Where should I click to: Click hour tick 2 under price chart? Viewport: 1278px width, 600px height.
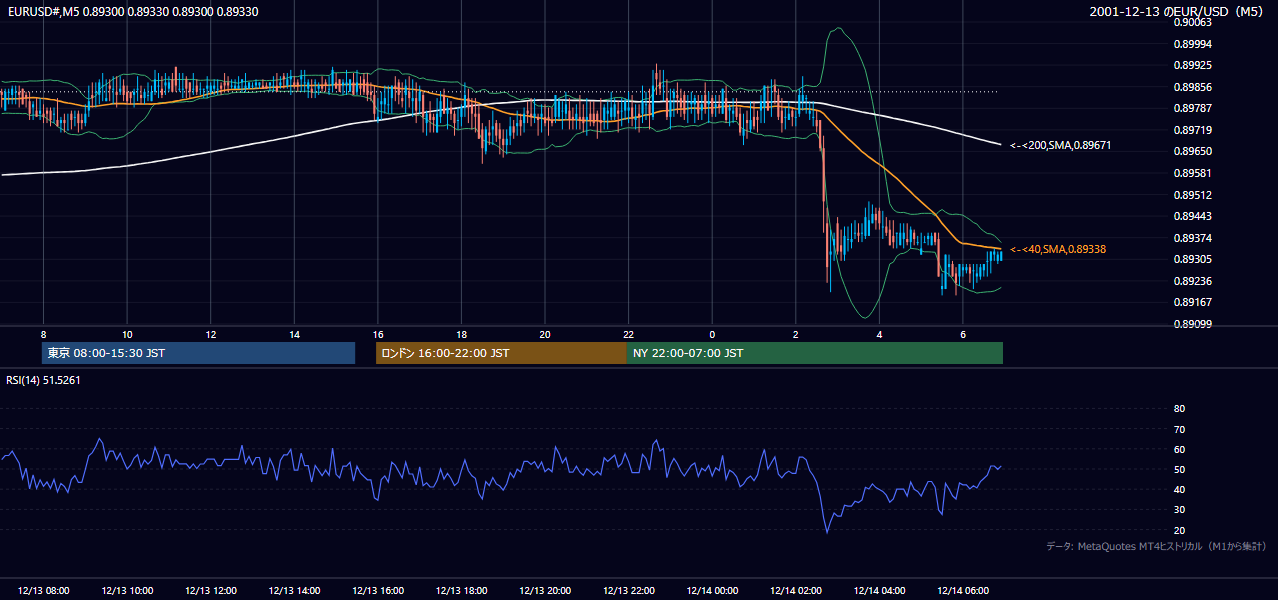[796, 333]
